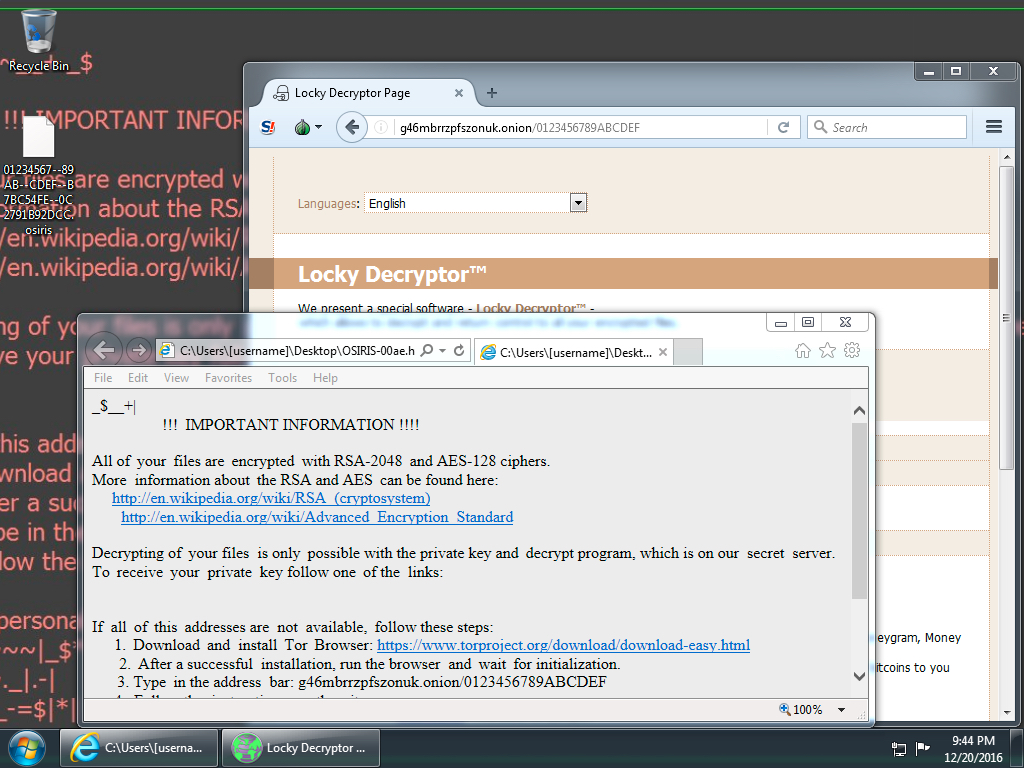The image size is (1024, 768).
Task: Click the IE Home icon
Action: (803, 351)
